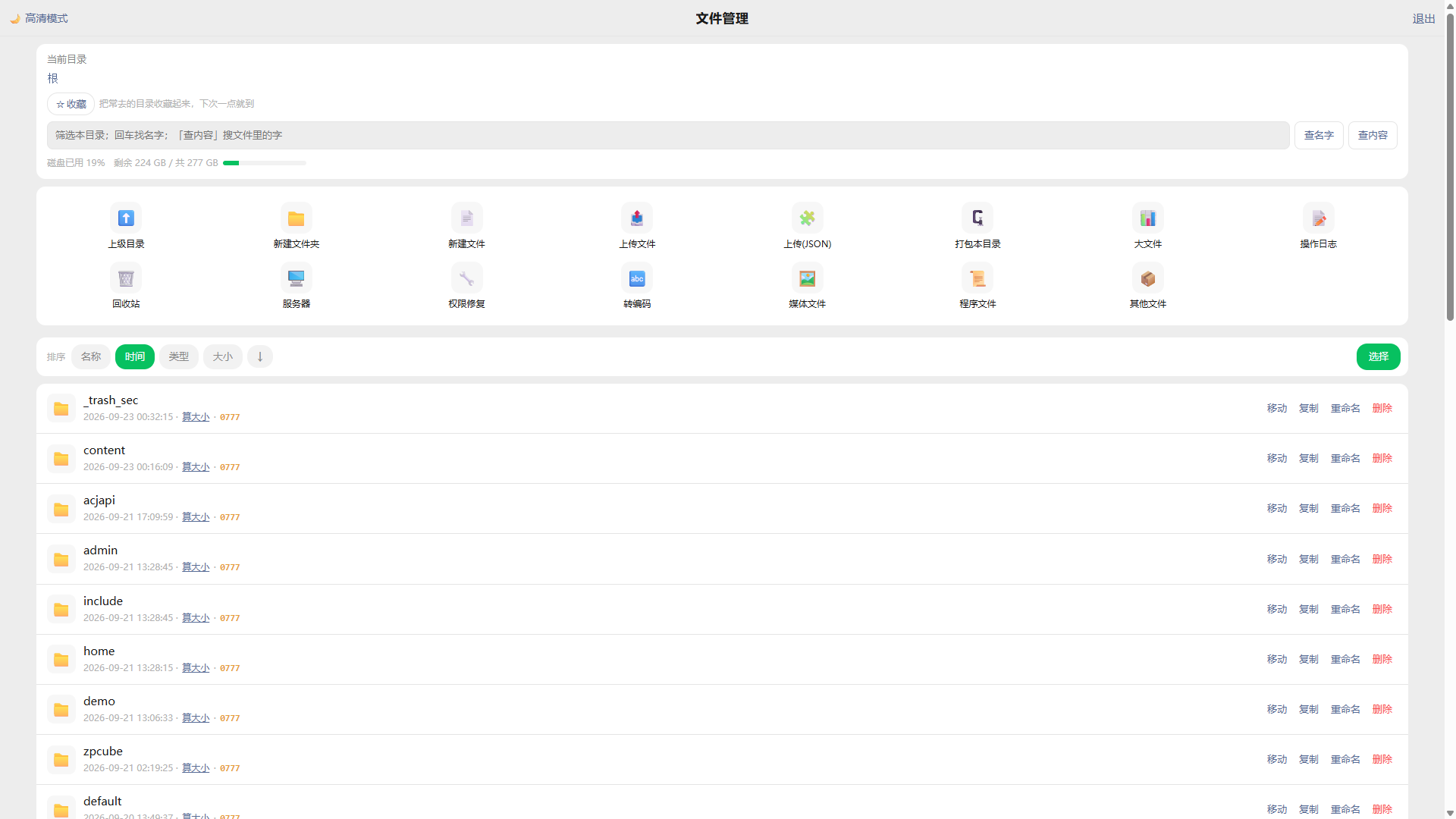Image resolution: width=1456 pixels, height=819 pixels.
Task: Toggle 高清模式 HD mode
Action: [x=39, y=18]
